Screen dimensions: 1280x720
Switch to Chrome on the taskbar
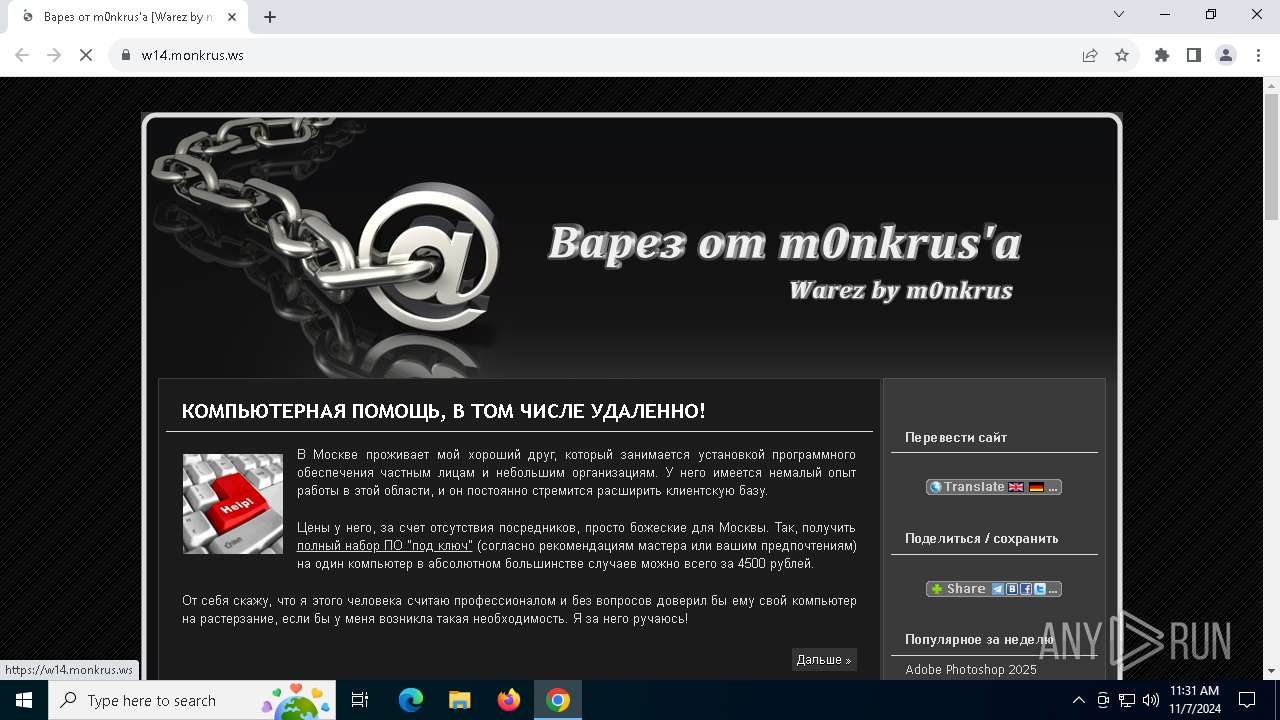click(x=558, y=700)
